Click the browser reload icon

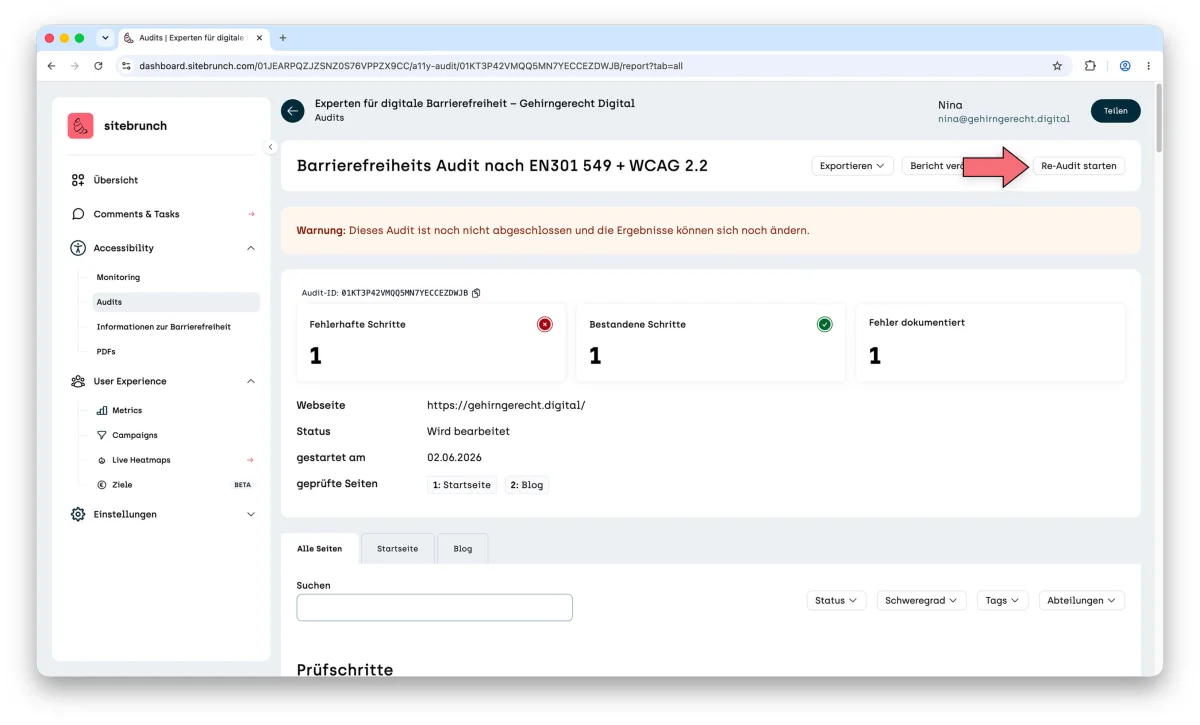pos(98,66)
